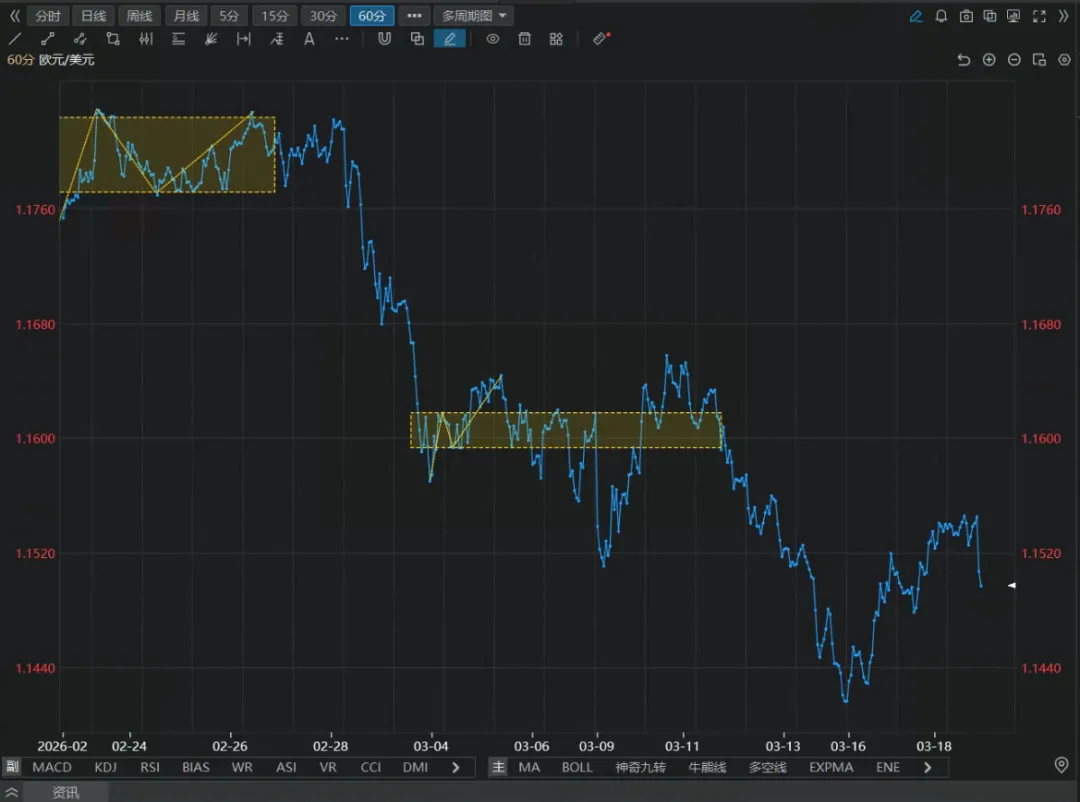This screenshot has height=802, width=1080.
Task: Add the BIAS sub-indicator
Action: coord(196,767)
